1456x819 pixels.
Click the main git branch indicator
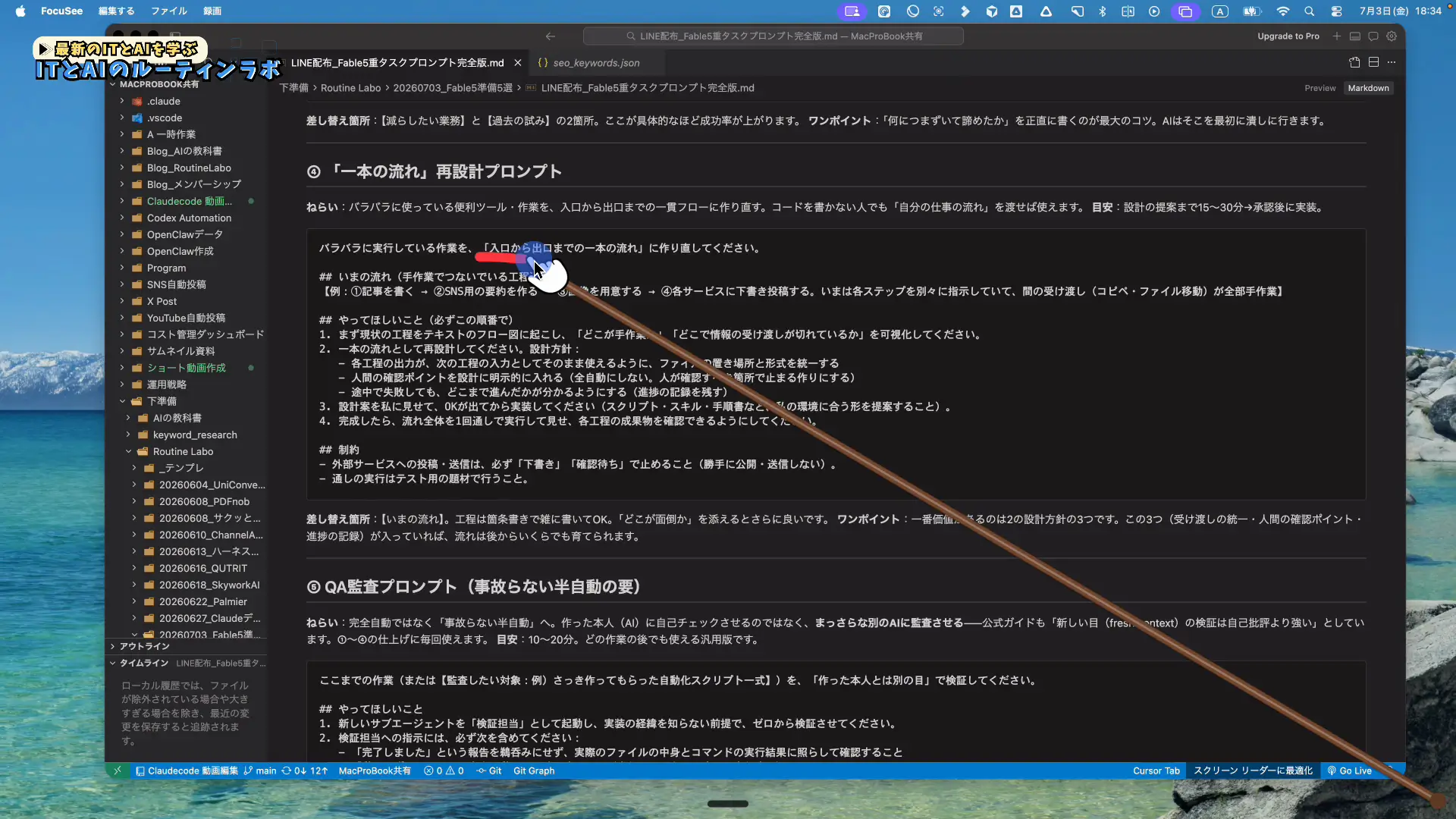click(x=260, y=770)
